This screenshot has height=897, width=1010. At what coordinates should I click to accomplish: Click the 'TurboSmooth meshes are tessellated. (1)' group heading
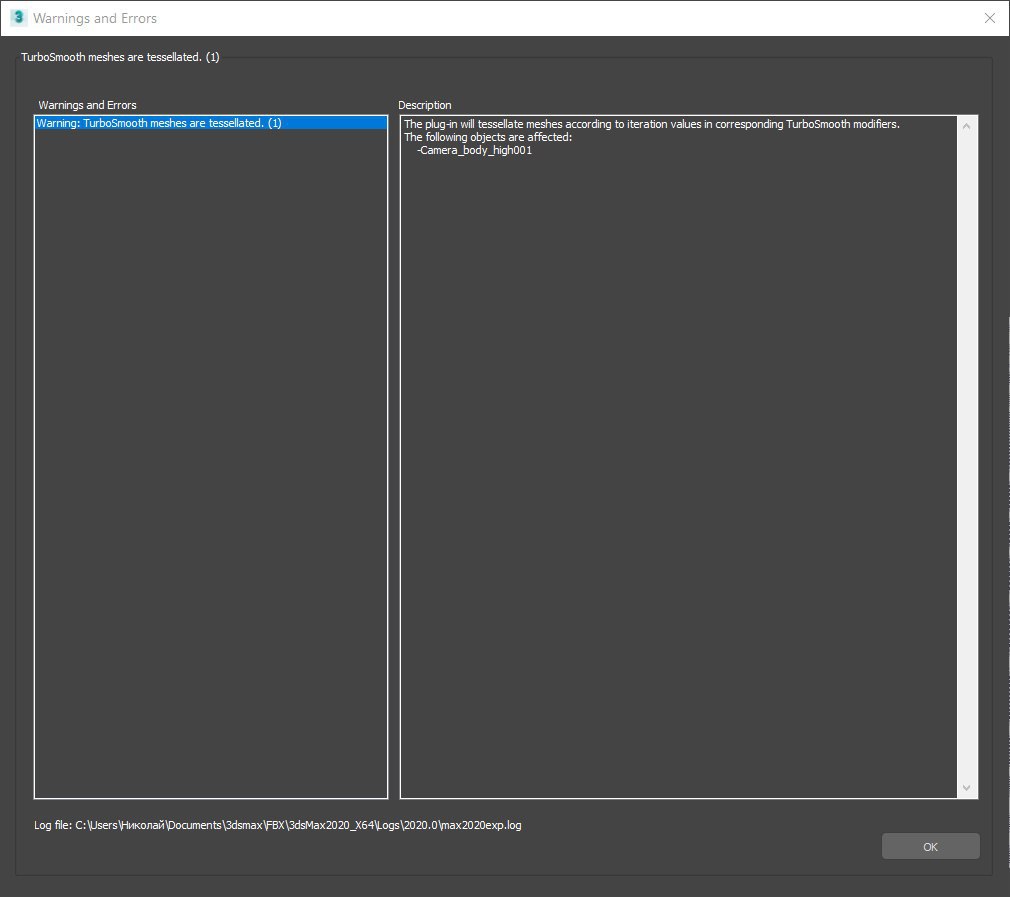coord(120,57)
